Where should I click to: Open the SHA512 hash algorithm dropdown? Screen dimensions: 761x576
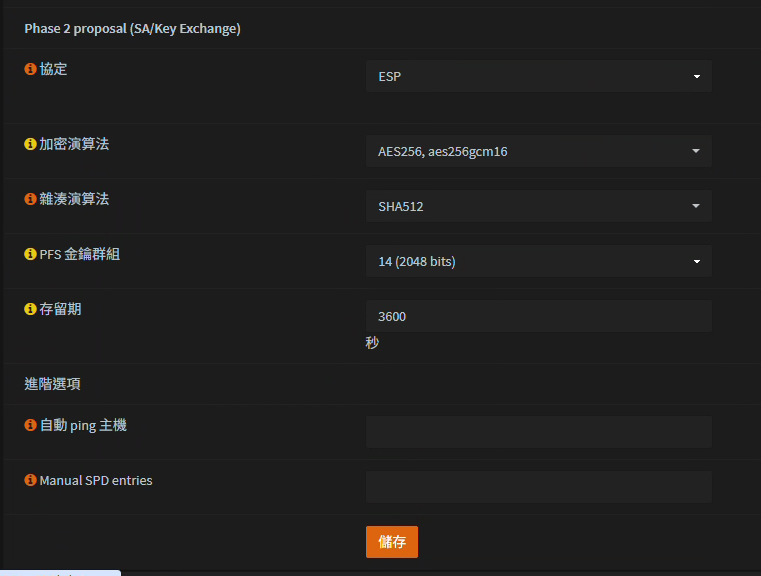(x=539, y=206)
